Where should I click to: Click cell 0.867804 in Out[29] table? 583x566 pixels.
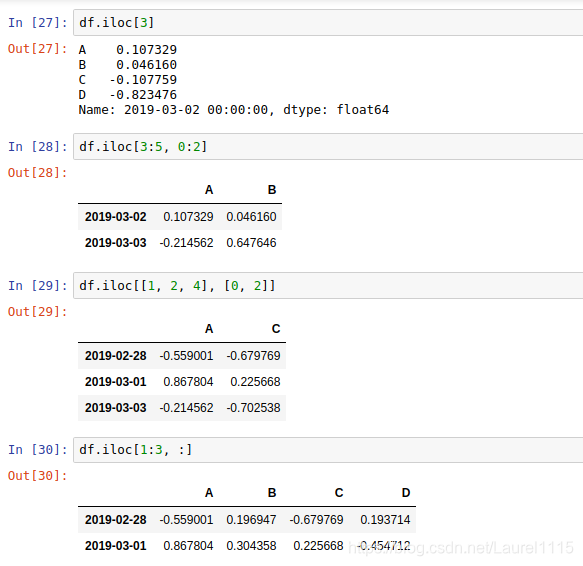pyautogui.click(x=189, y=382)
